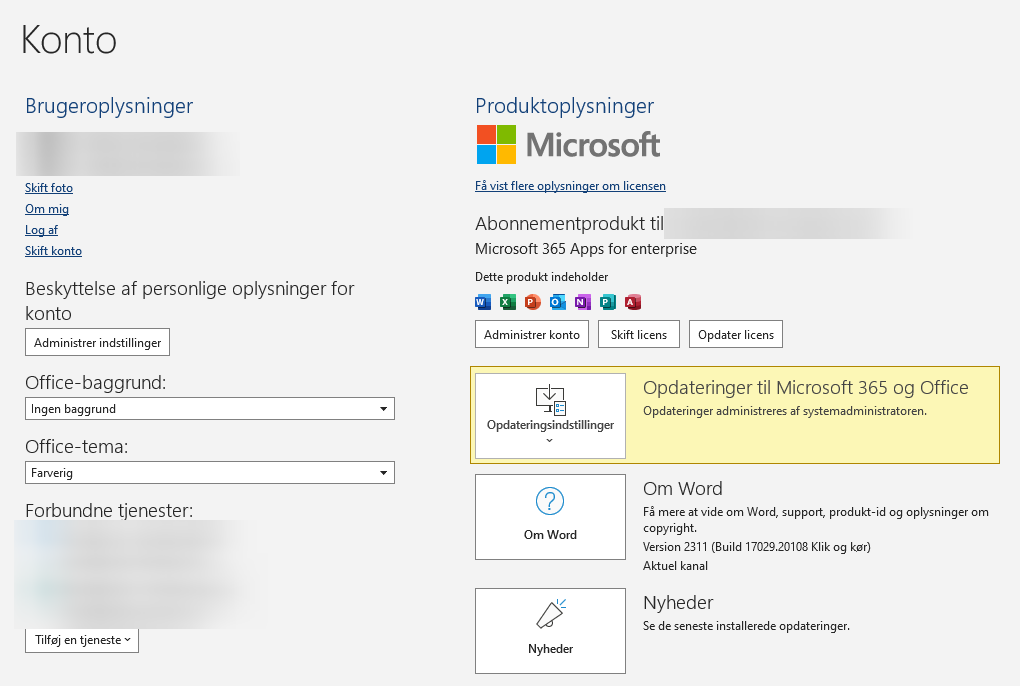Open the Nyheder button
The image size is (1020, 686).
550,631
